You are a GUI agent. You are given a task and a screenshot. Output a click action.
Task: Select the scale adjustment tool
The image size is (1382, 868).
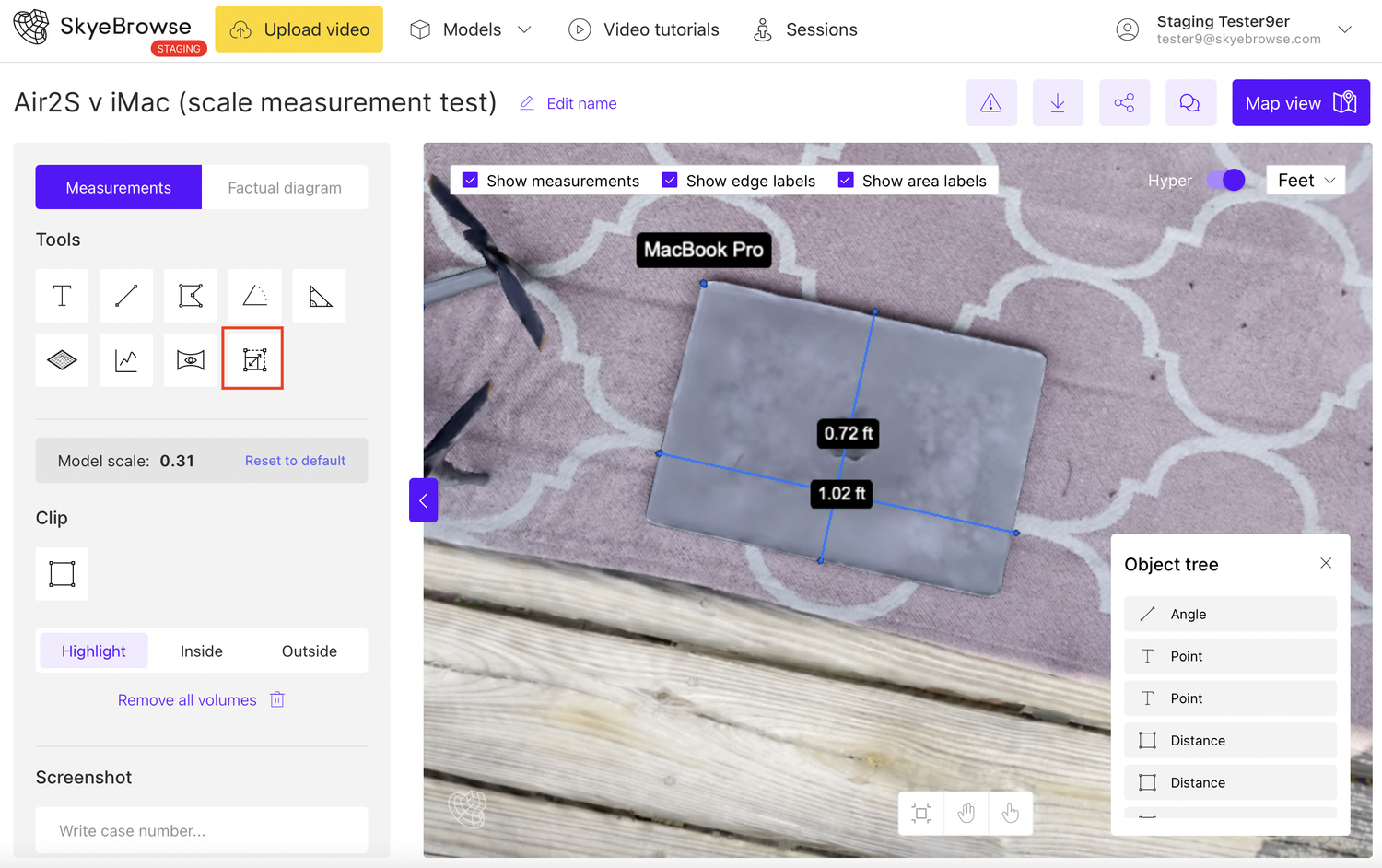[x=252, y=358]
